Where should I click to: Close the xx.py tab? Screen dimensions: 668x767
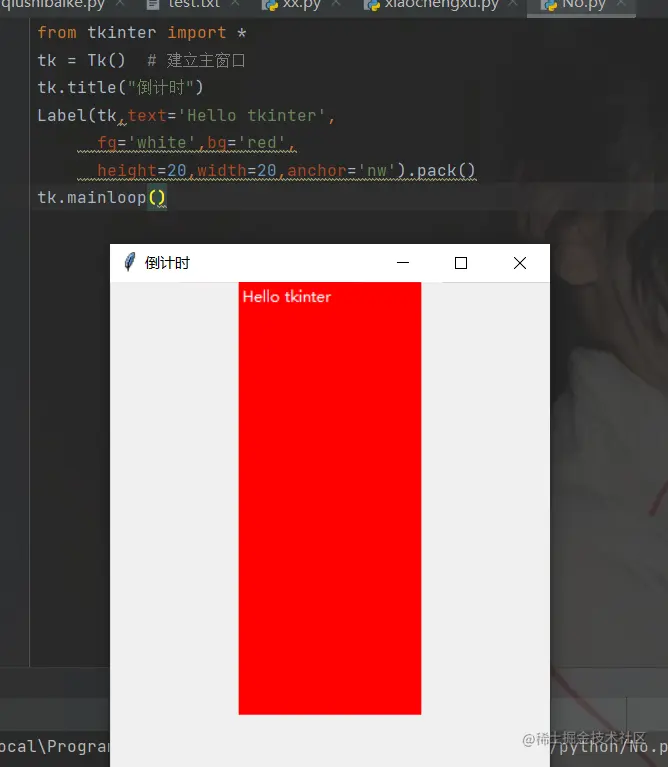pos(336,3)
